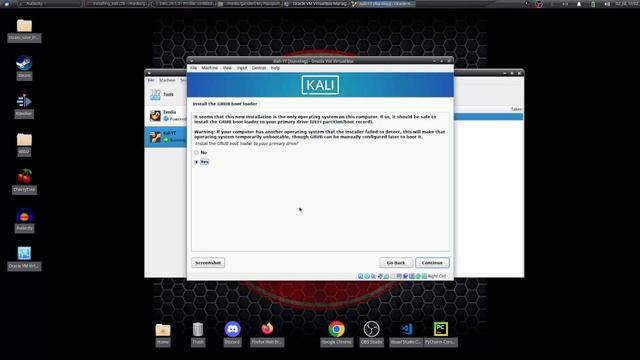This screenshot has width=640, height=360.
Task: Open the Steam_save folder on desktop
Action: pyautogui.click(x=24, y=30)
